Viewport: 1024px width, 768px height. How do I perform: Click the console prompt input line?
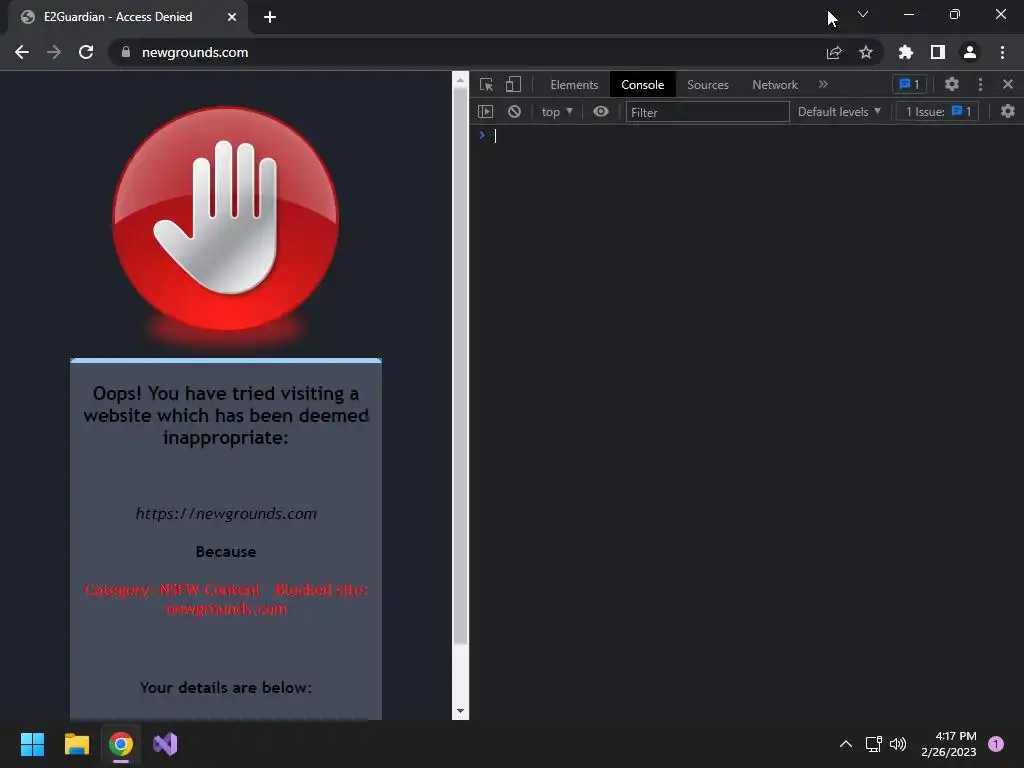(746, 135)
